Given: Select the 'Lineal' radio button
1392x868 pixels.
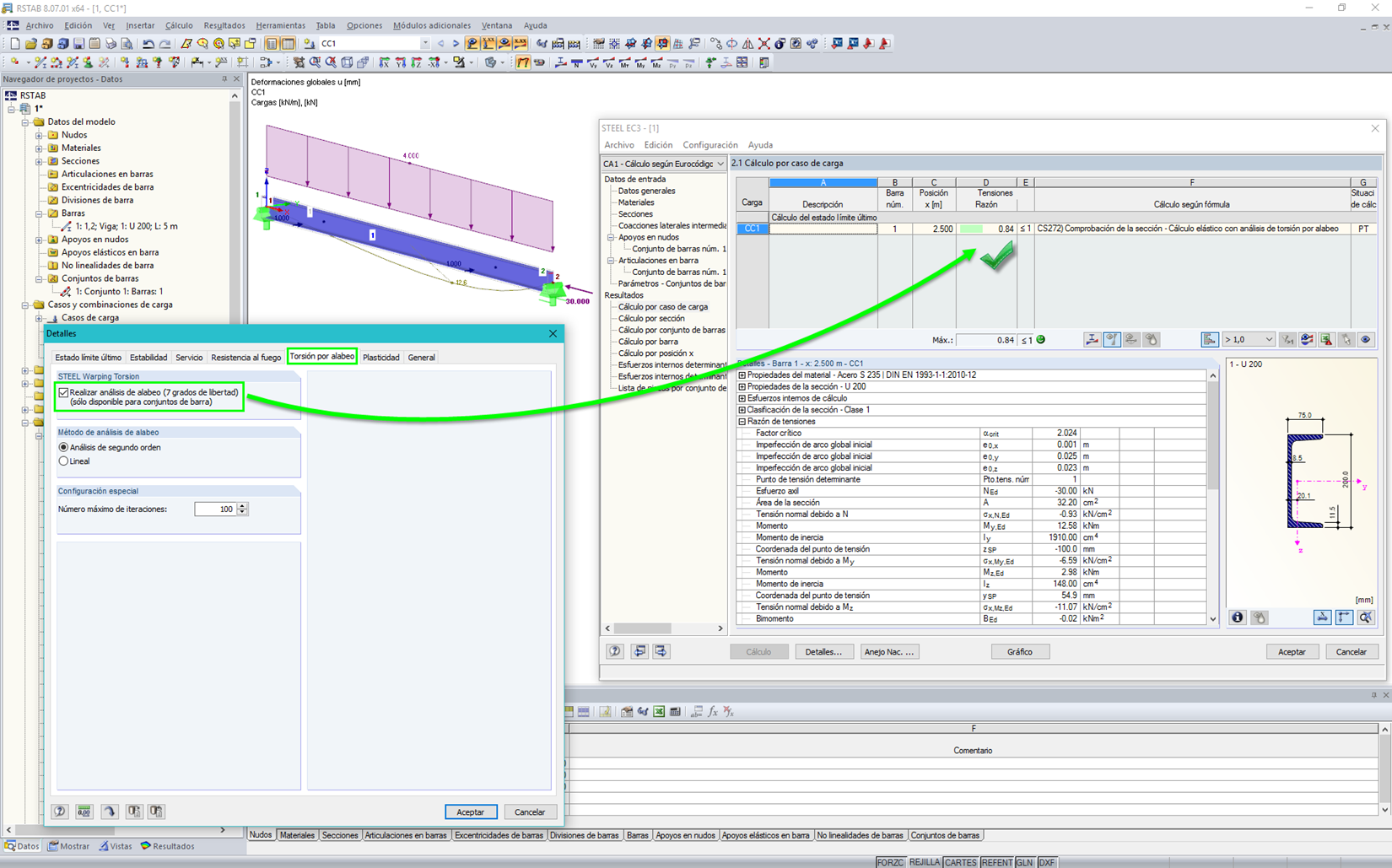Looking at the screenshot, I should 63,461.
